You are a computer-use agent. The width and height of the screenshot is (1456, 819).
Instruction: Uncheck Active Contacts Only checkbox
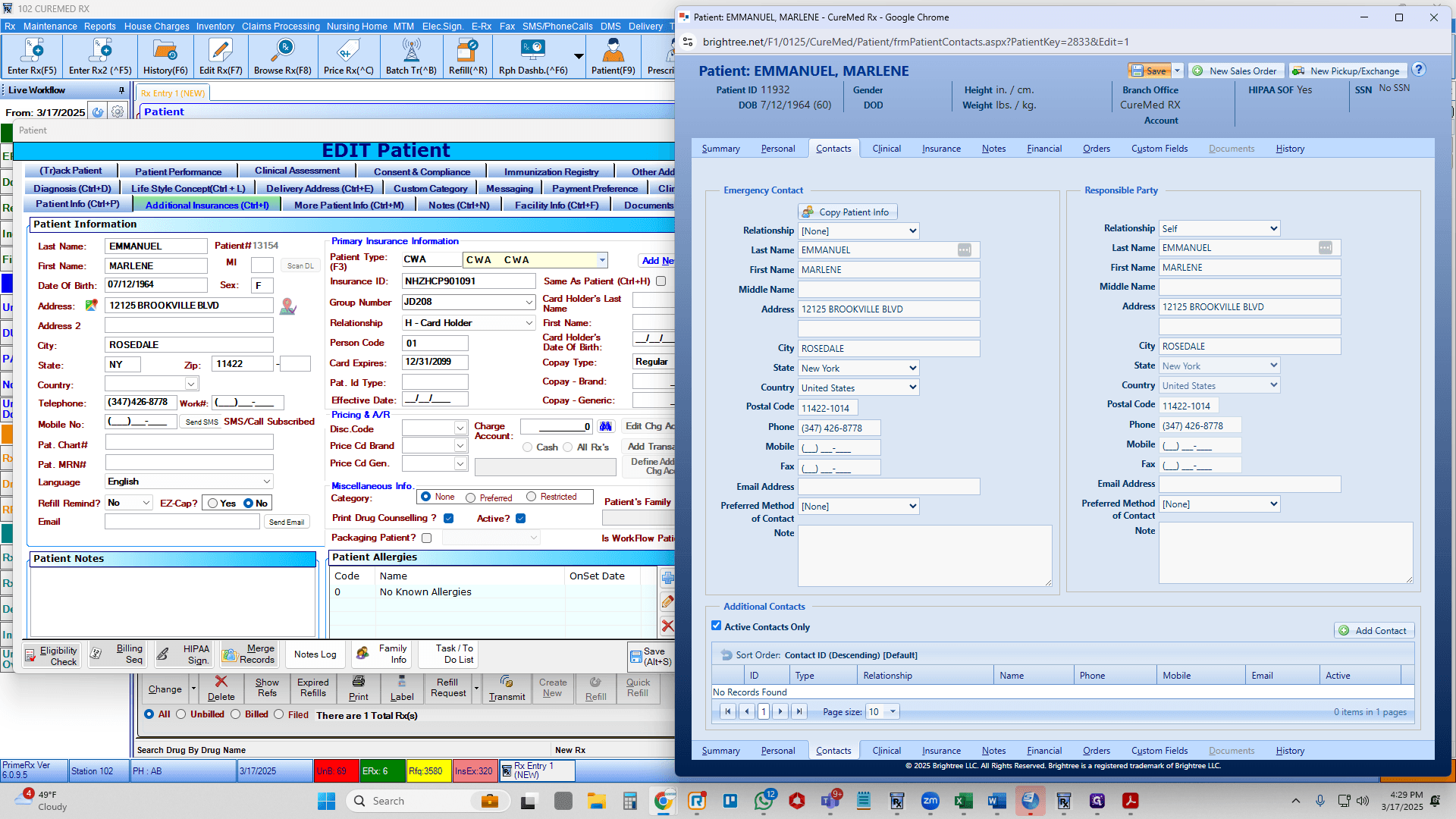pos(717,626)
